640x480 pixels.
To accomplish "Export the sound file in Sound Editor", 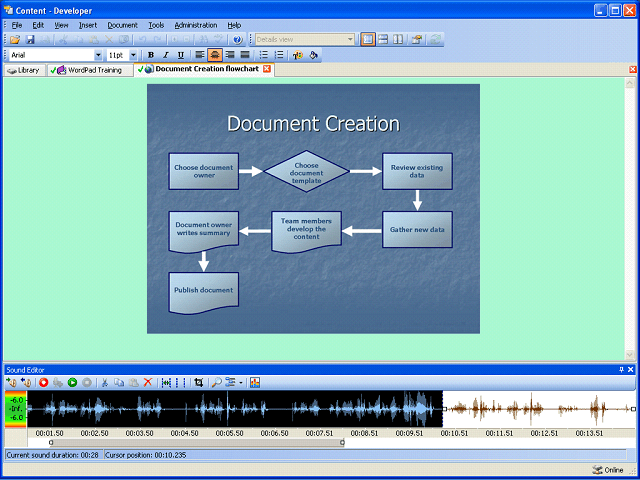I will coord(26,382).
